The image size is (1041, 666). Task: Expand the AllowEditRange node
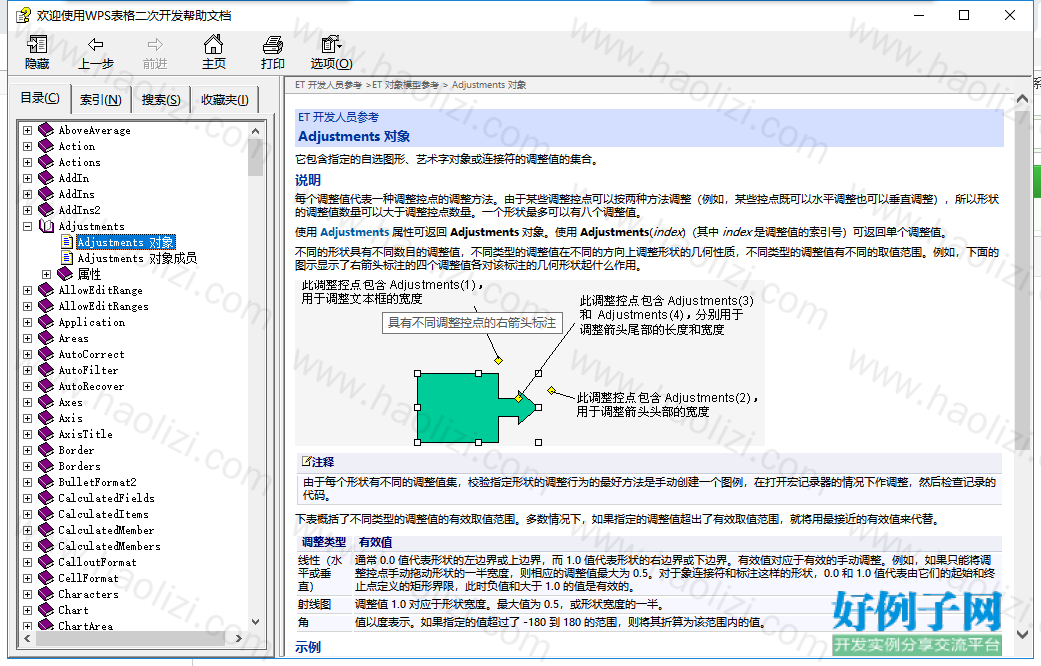[27, 290]
